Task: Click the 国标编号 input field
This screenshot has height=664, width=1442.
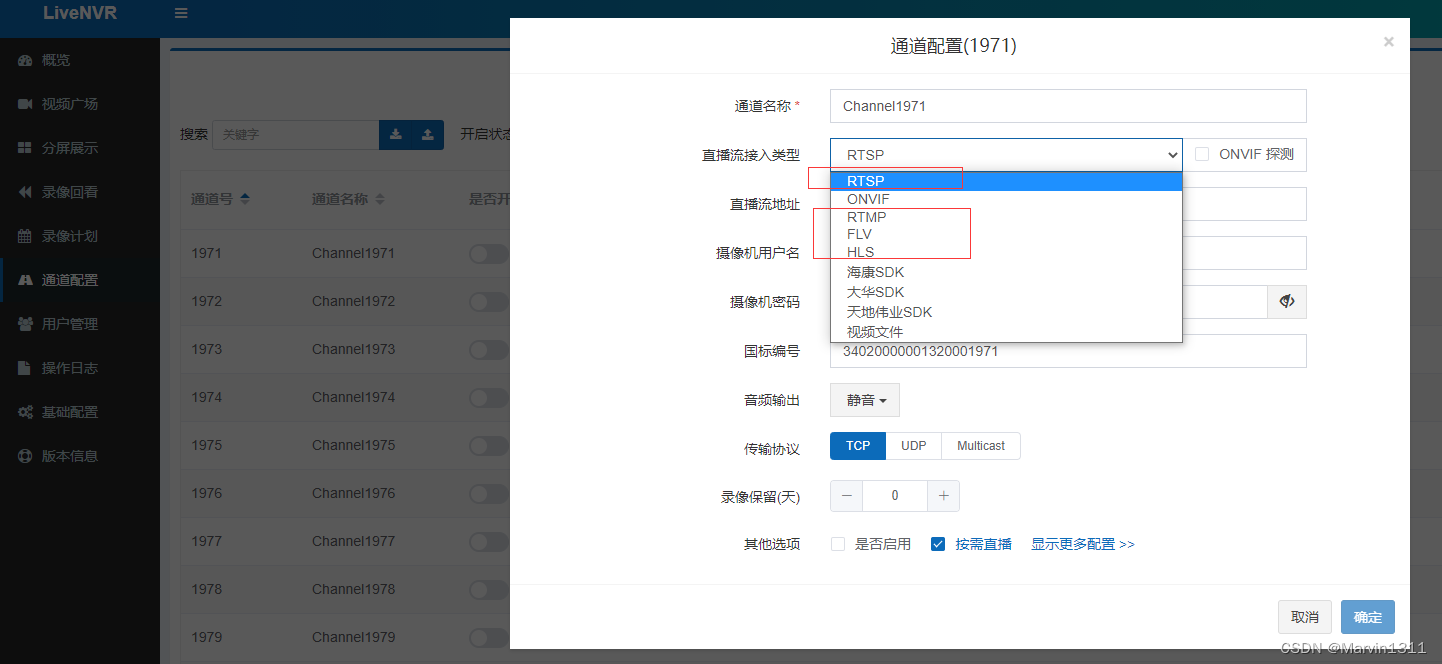Action: 1068,351
